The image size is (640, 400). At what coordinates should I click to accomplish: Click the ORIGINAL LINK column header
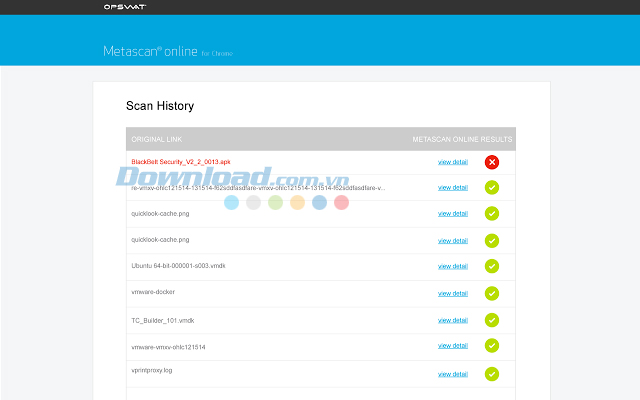pyautogui.click(x=157, y=139)
